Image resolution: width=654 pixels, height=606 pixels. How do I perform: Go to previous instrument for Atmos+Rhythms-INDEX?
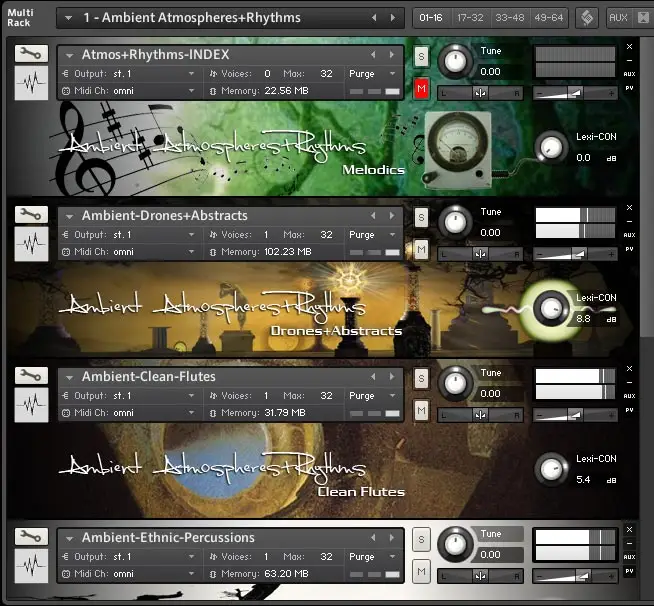(x=373, y=55)
